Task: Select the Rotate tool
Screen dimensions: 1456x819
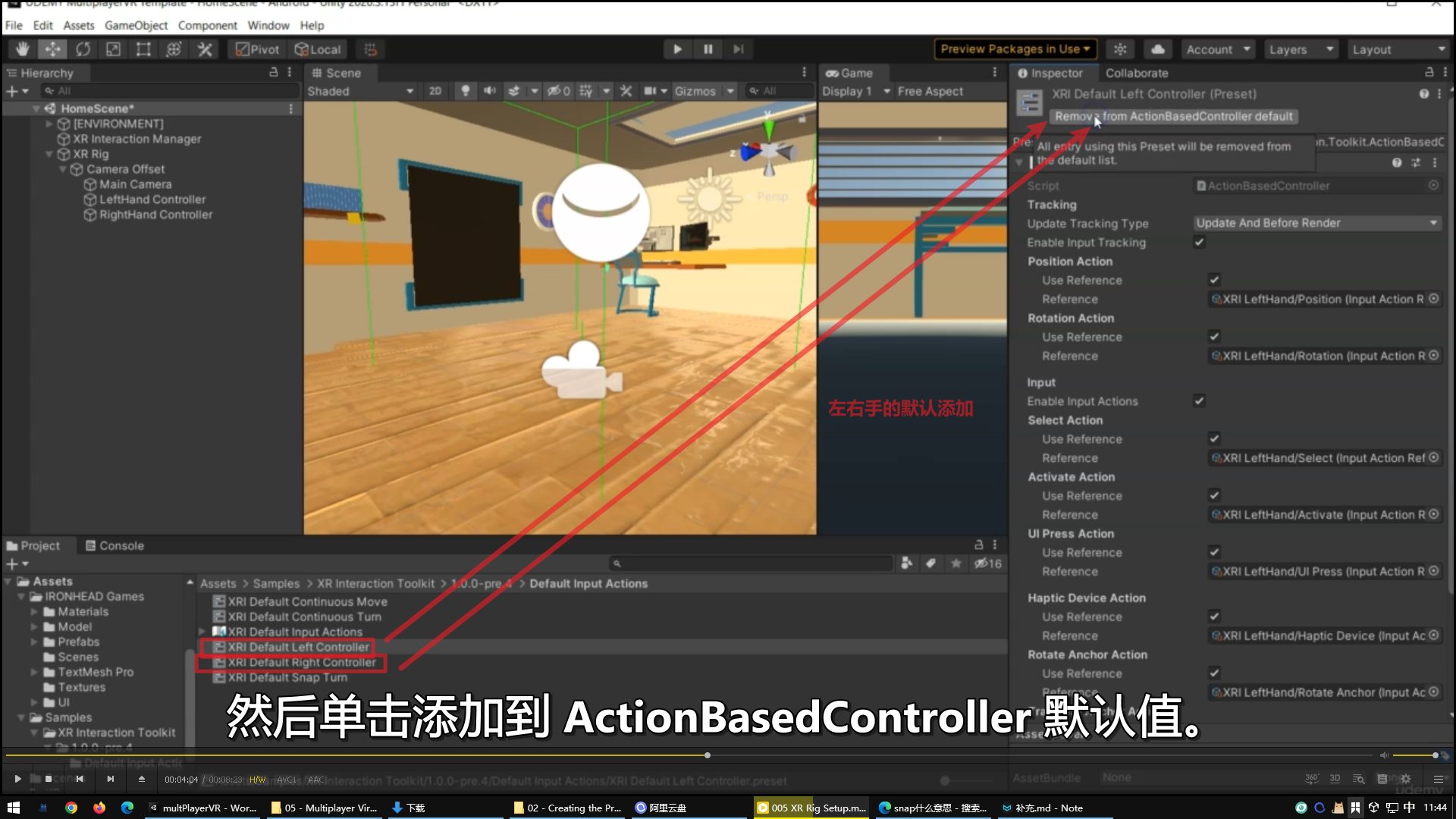Action: pyautogui.click(x=83, y=49)
